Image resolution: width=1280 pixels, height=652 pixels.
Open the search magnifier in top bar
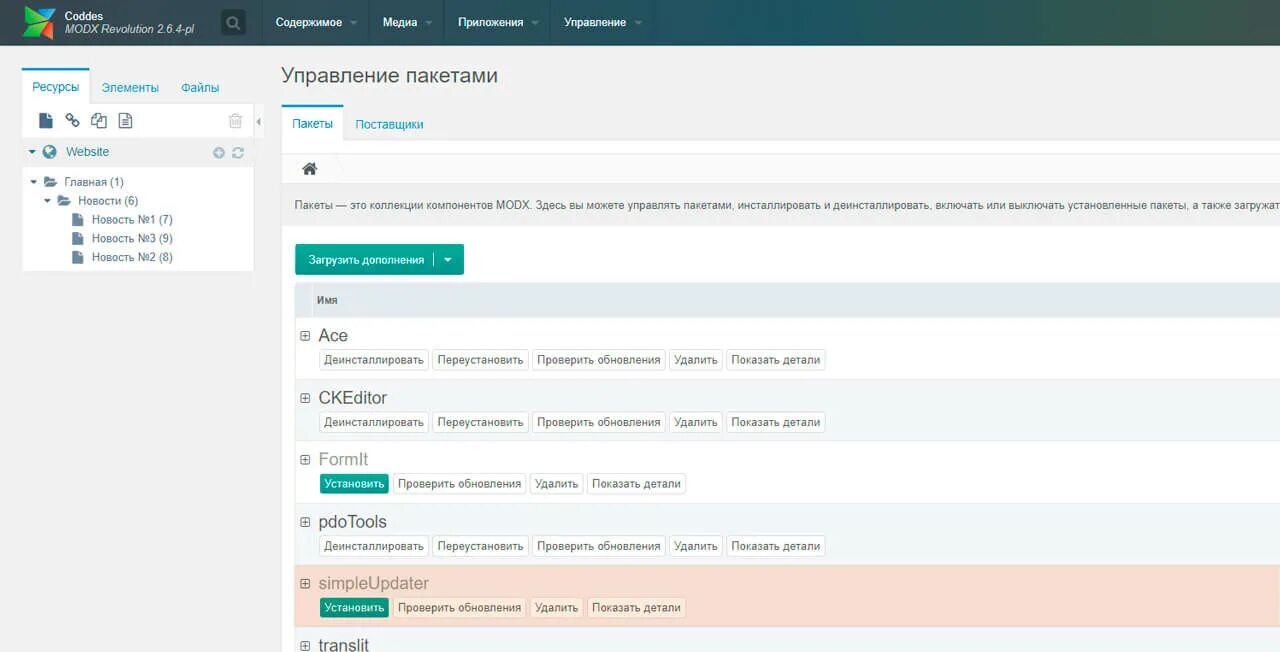click(233, 22)
